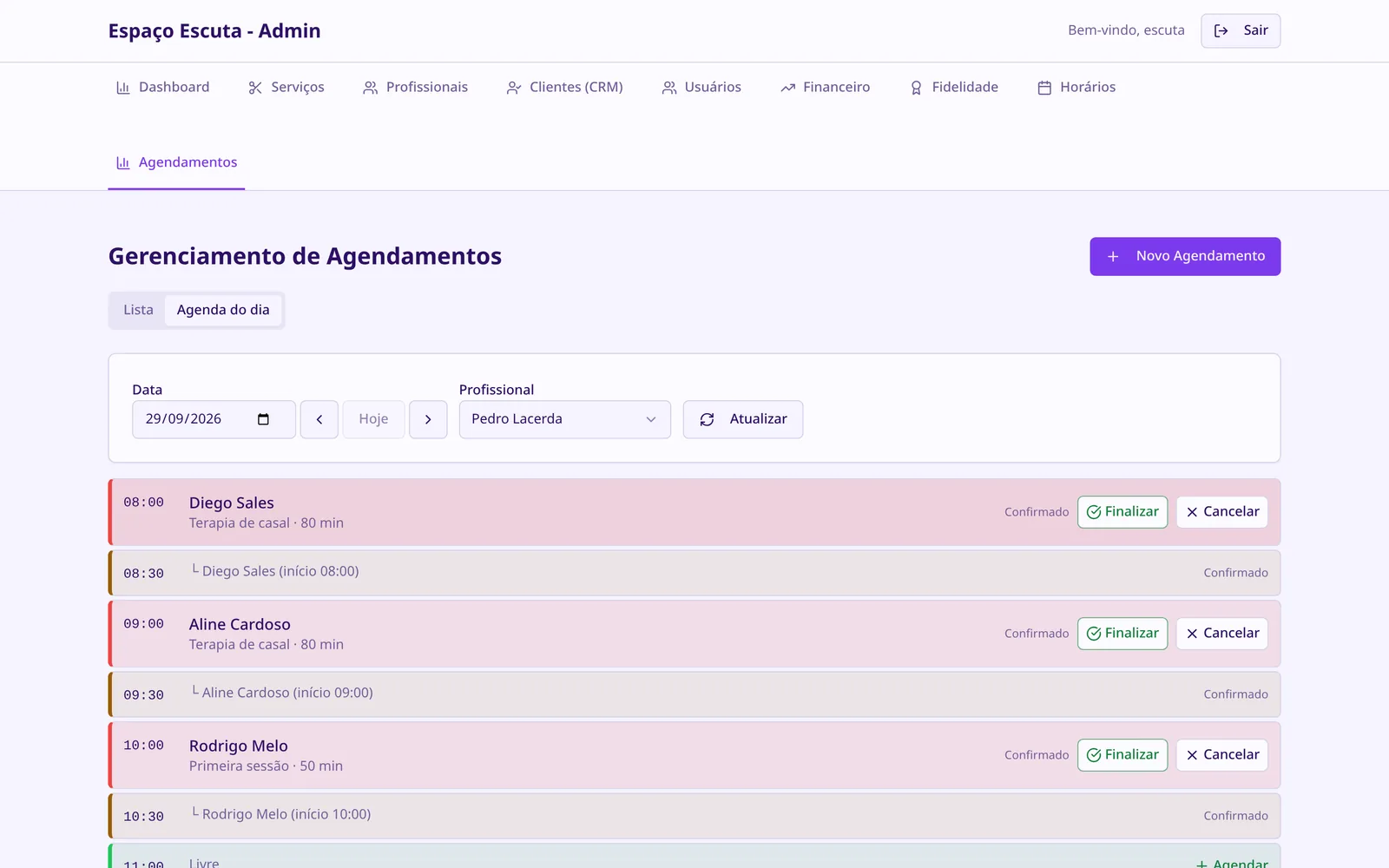The height and width of the screenshot is (868, 1389).
Task: Click the scissors icon next to Serviços
Action: pos(255,88)
